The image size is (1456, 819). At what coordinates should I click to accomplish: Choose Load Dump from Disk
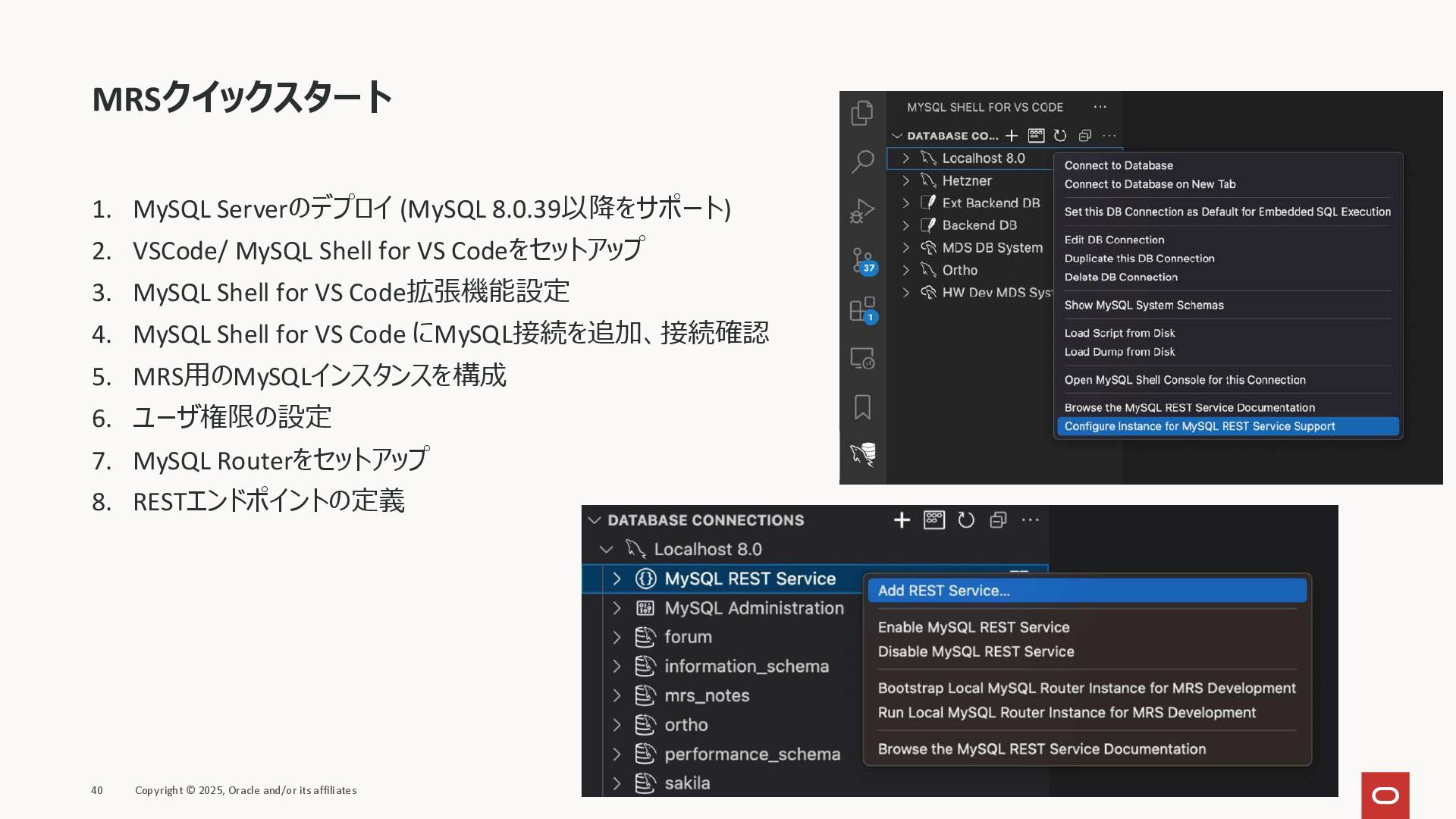click(x=1119, y=352)
